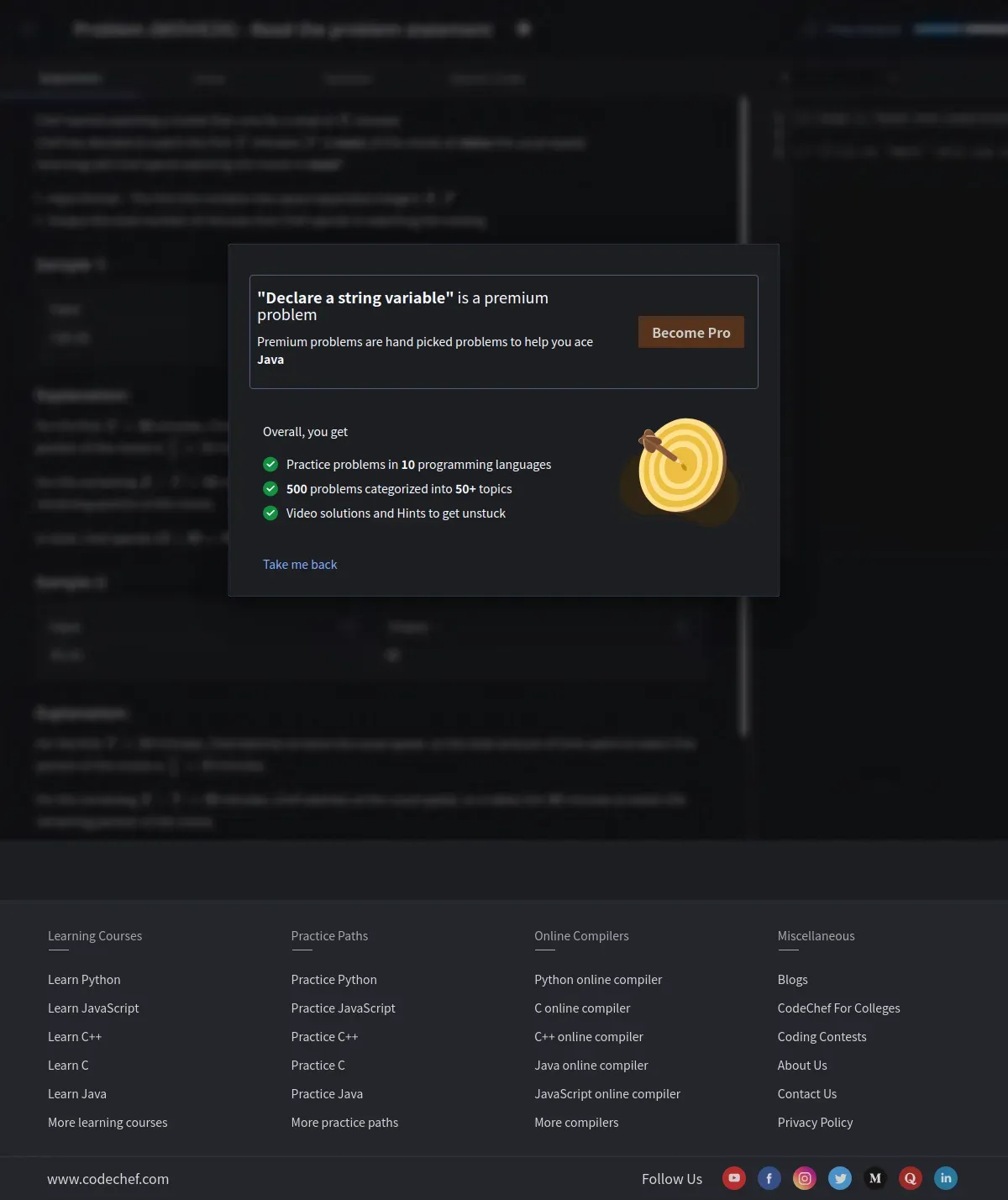
Task: Go to Practice Python path
Action: [x=333, y=979]
